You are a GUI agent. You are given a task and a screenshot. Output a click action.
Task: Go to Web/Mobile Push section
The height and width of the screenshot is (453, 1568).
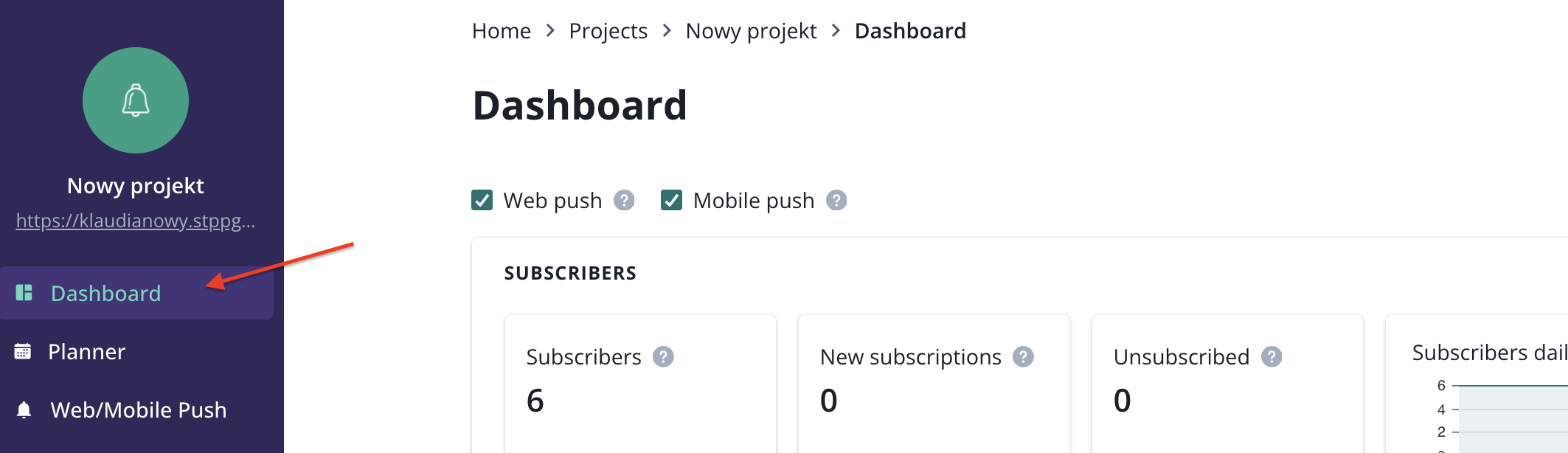point(138,410)
